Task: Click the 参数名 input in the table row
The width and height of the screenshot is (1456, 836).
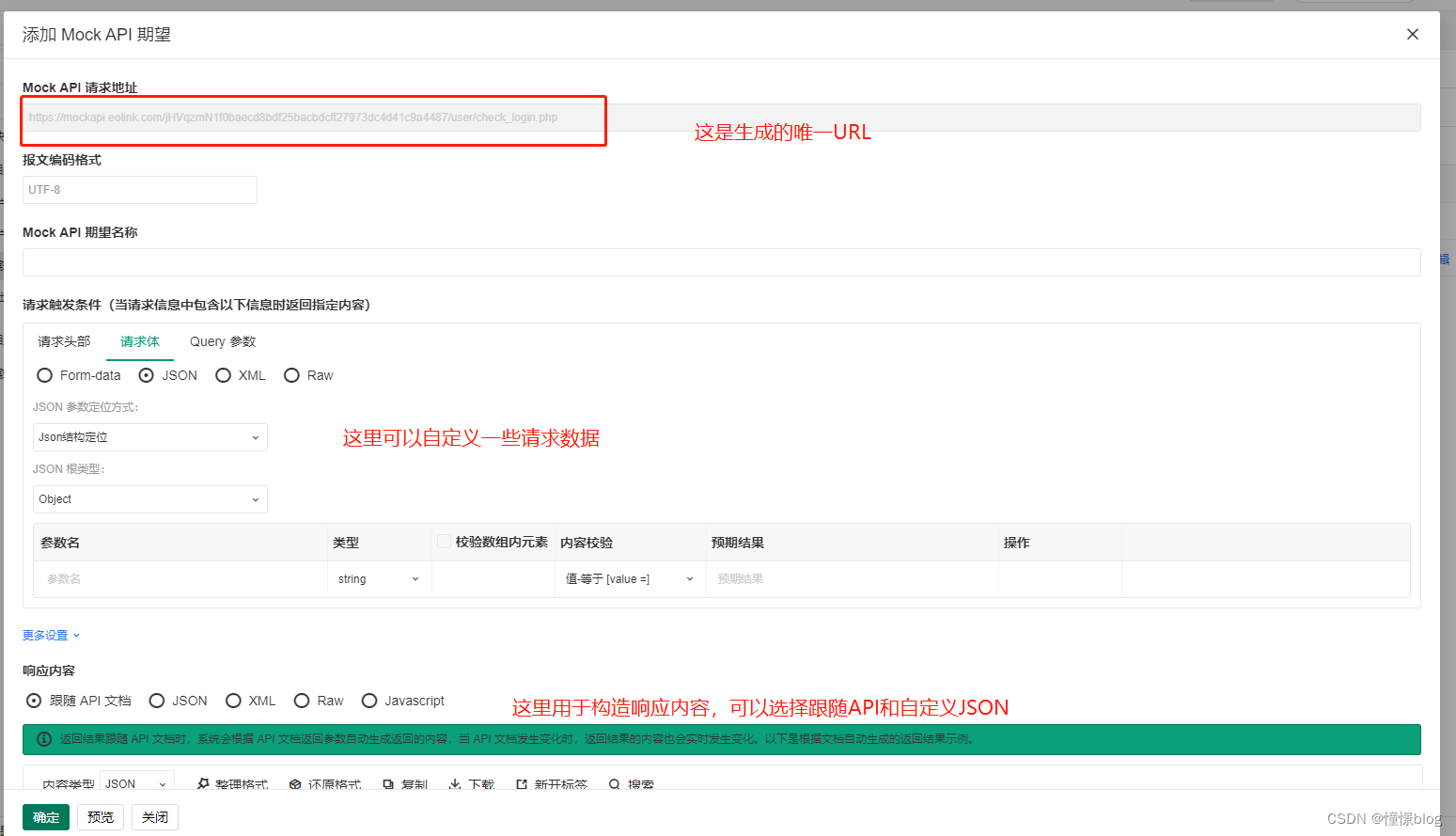Action: click(180, 579)
